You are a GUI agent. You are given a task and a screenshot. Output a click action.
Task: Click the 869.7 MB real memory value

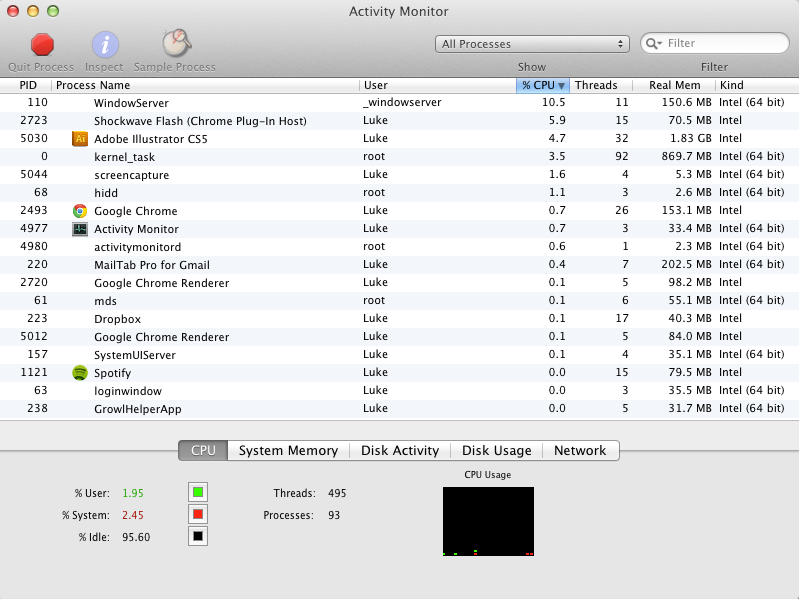[686, 156]
